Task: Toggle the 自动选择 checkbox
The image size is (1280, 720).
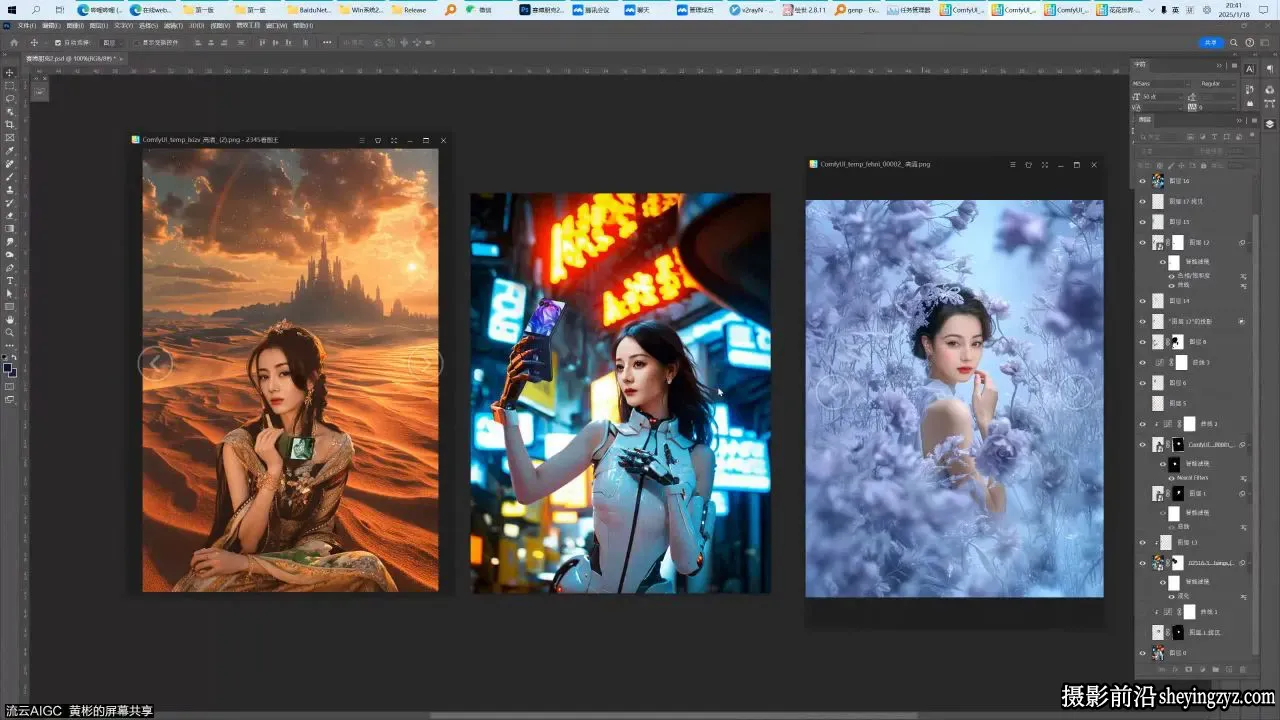Action: click(x=58, y=43)
